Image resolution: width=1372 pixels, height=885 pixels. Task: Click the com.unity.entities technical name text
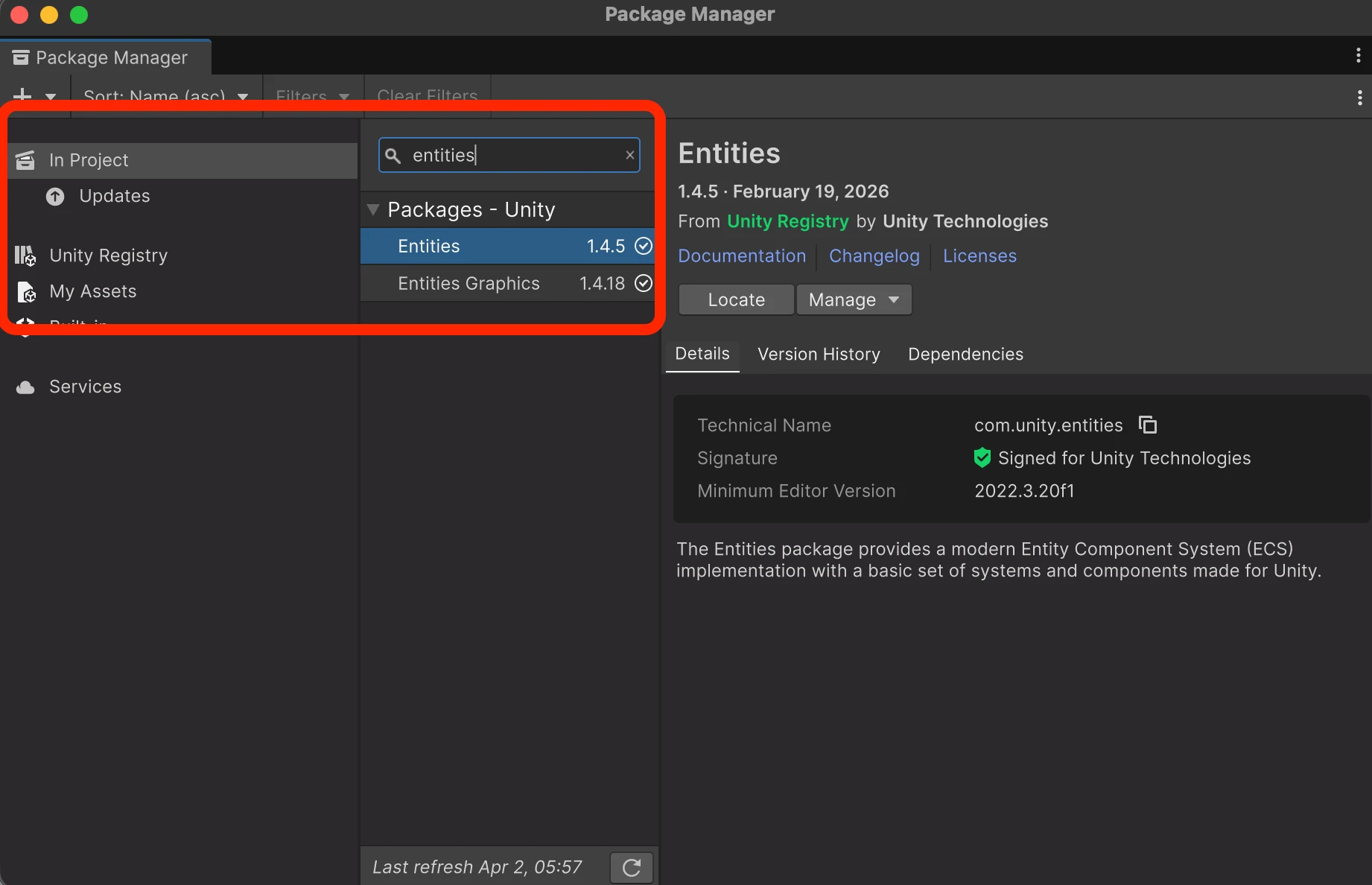[1048, 425]
